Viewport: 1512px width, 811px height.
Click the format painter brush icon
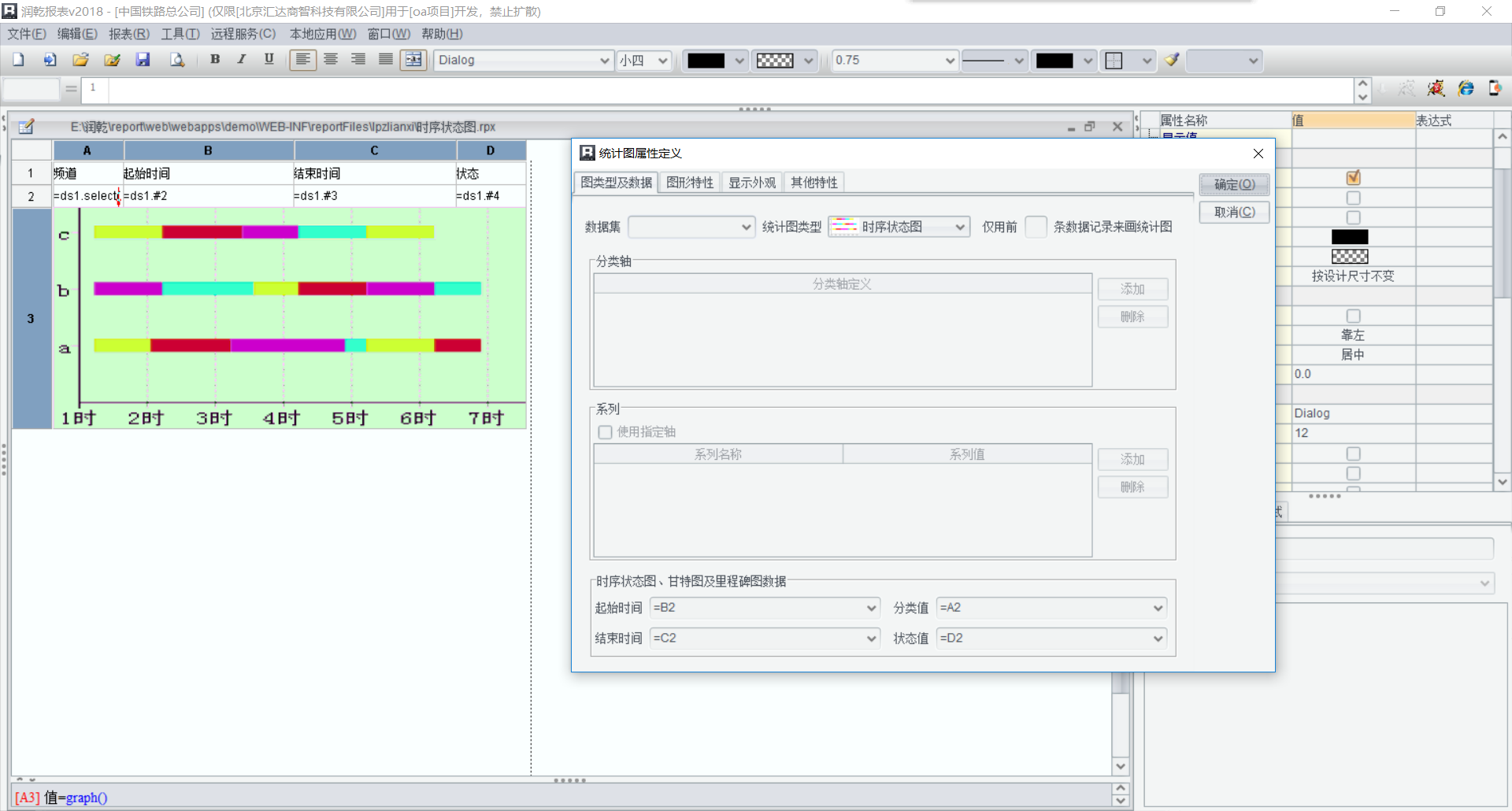(x=1172, y=60)
